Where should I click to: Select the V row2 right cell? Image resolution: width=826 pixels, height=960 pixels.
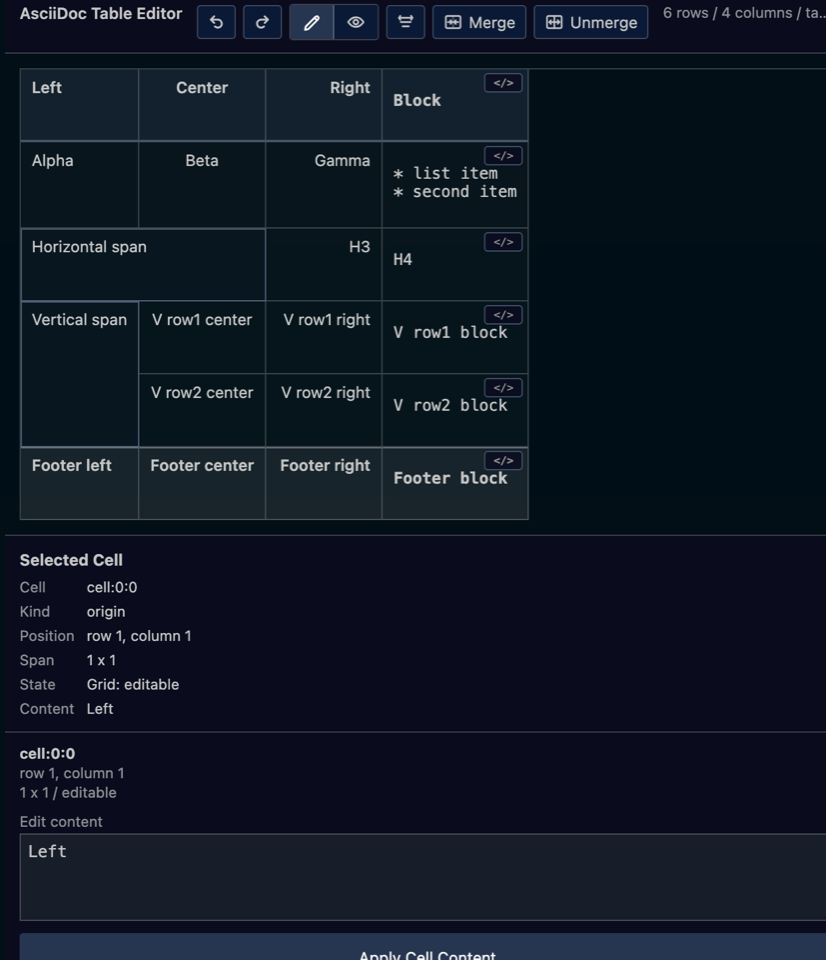(x=324, y=410)
